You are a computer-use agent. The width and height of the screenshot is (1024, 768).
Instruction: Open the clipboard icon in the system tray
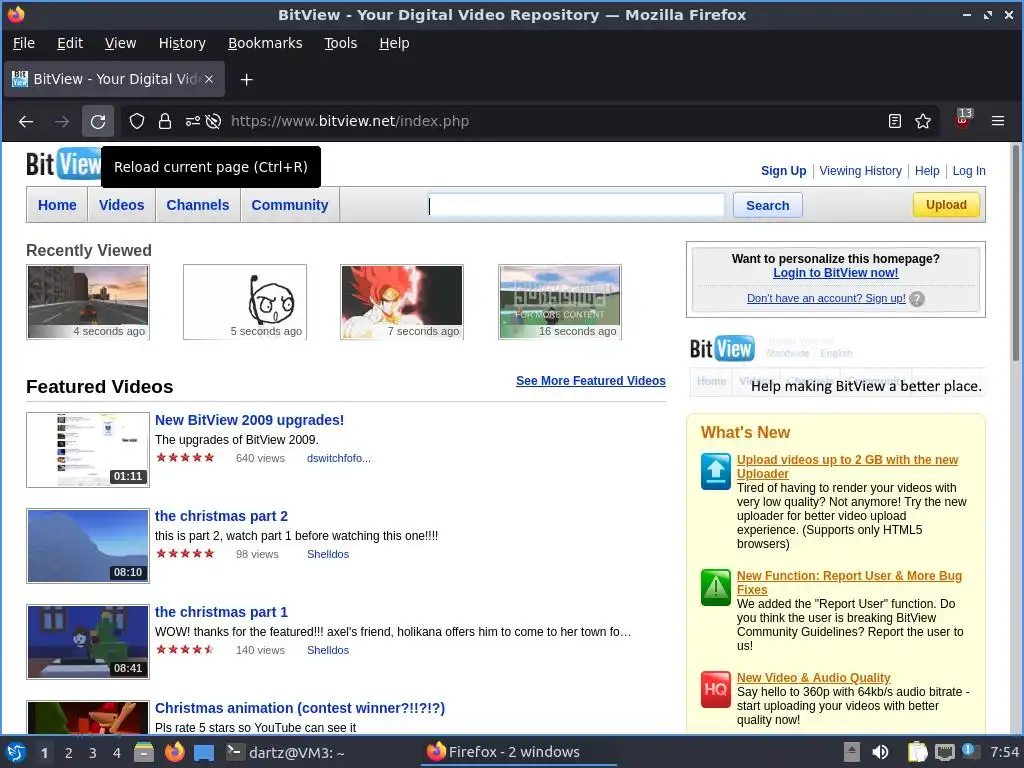[917, 752]
